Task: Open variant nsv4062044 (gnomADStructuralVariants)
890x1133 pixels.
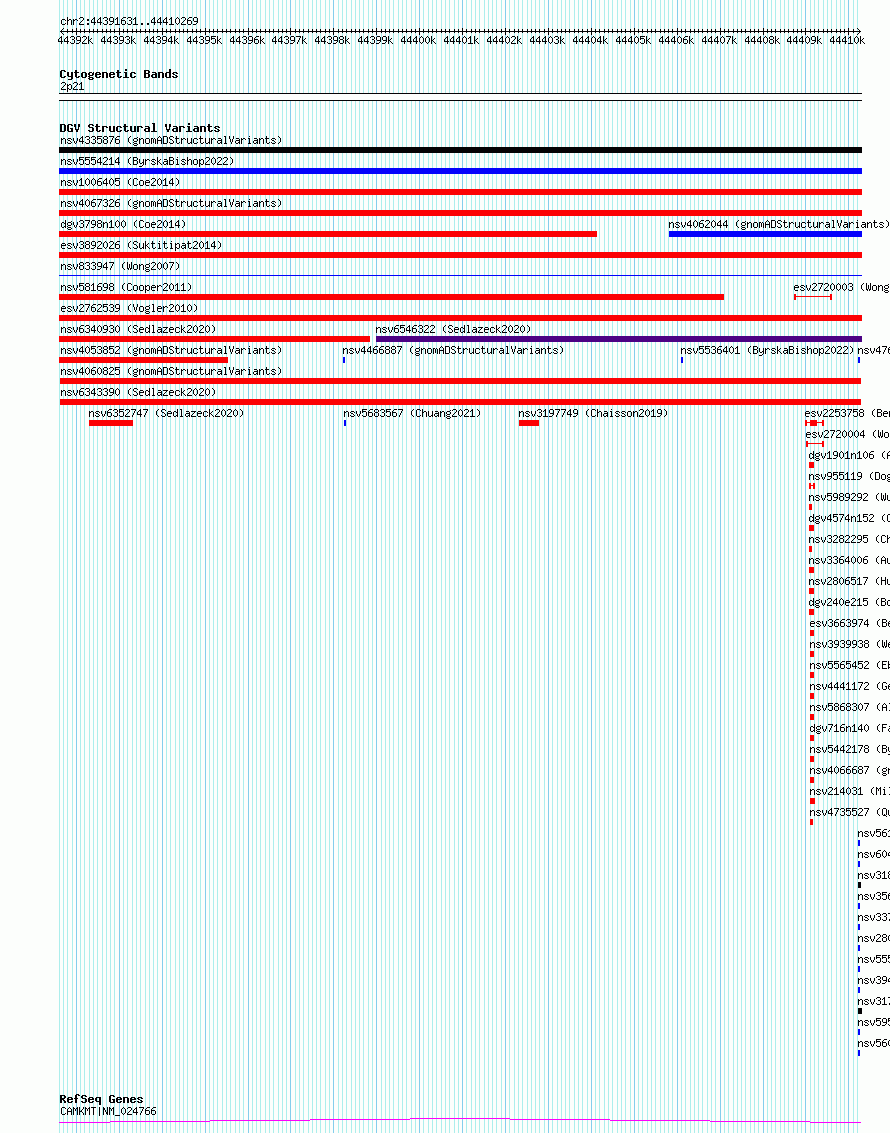Action: 779,224
